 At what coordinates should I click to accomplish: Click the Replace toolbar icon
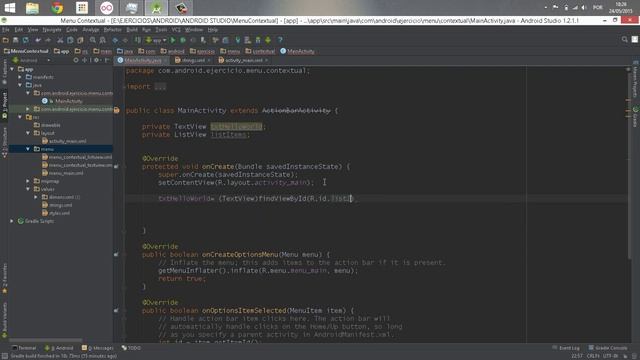102,40
